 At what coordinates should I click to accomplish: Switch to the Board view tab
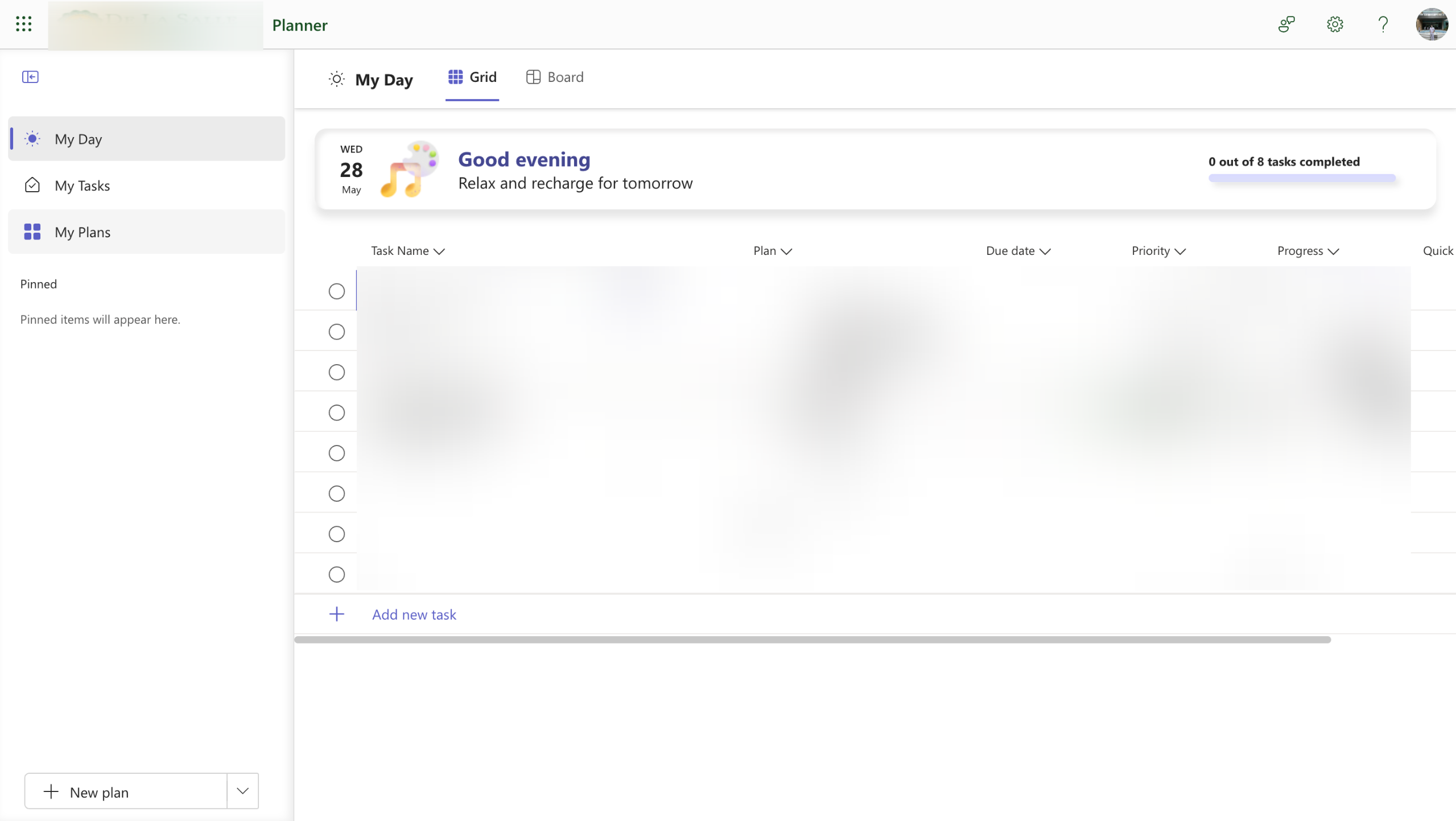[x=554, y=77]
